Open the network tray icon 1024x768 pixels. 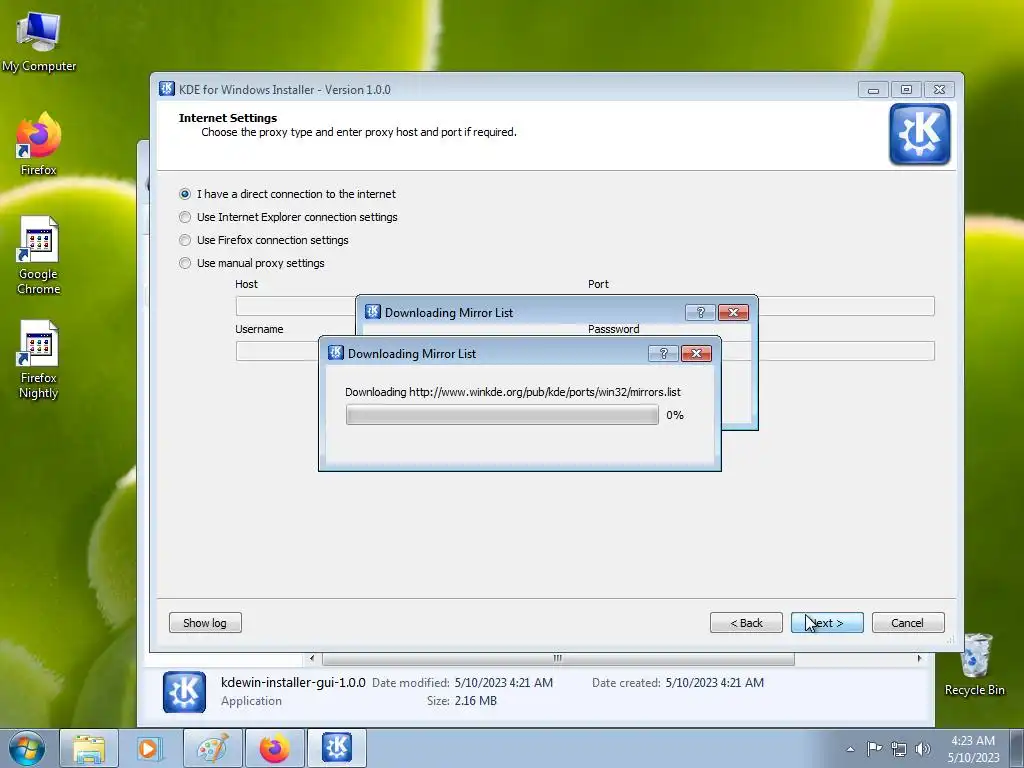[899, 749]
